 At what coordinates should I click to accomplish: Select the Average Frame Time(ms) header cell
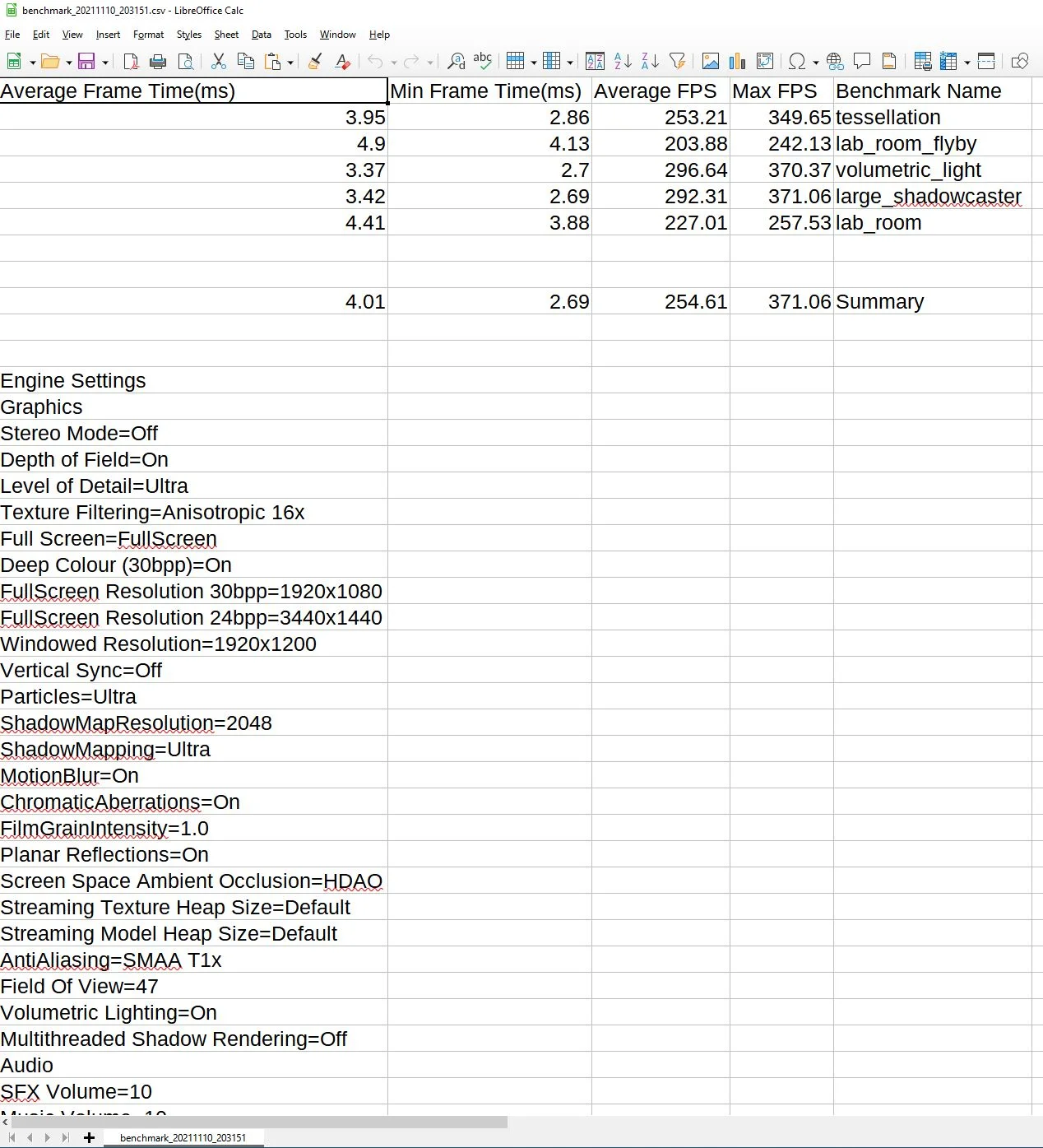(x=193, y=91)
